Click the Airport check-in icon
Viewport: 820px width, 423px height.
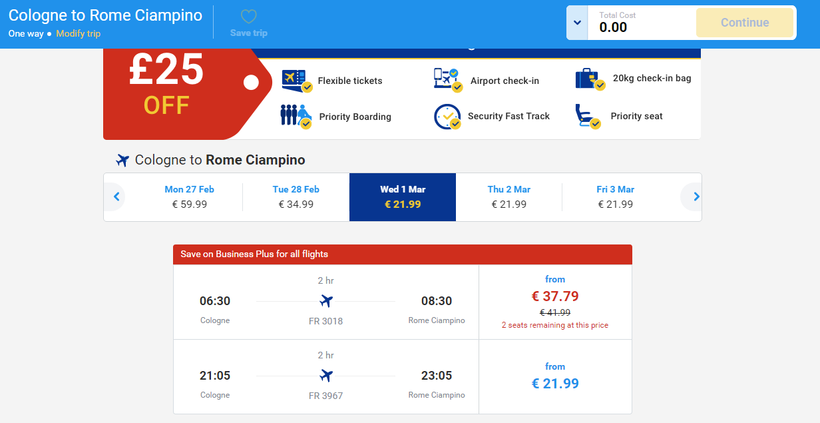tap(447, 80)
